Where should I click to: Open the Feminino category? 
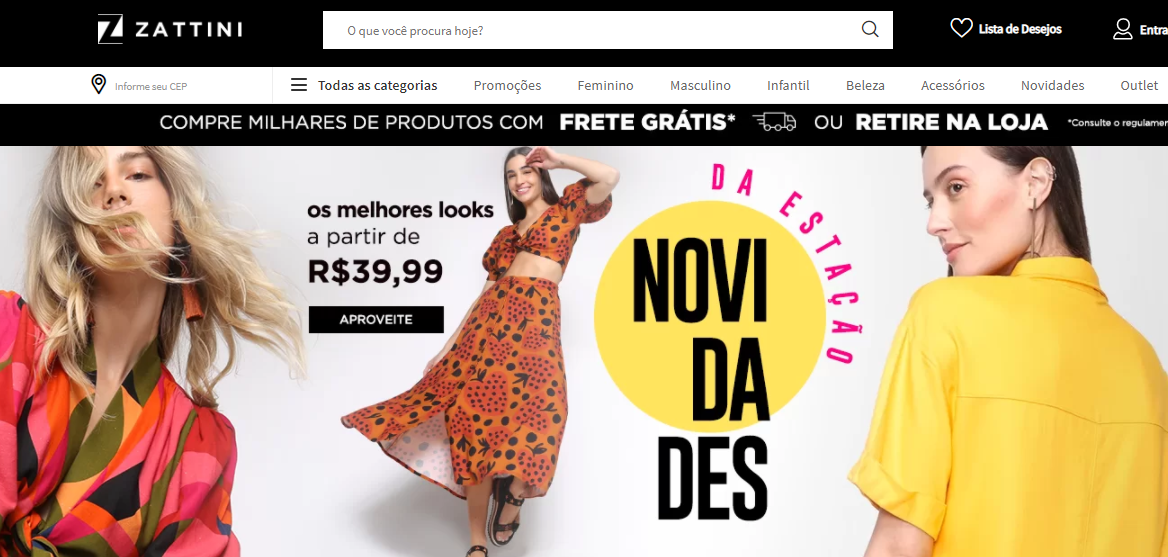pos(606,86)
